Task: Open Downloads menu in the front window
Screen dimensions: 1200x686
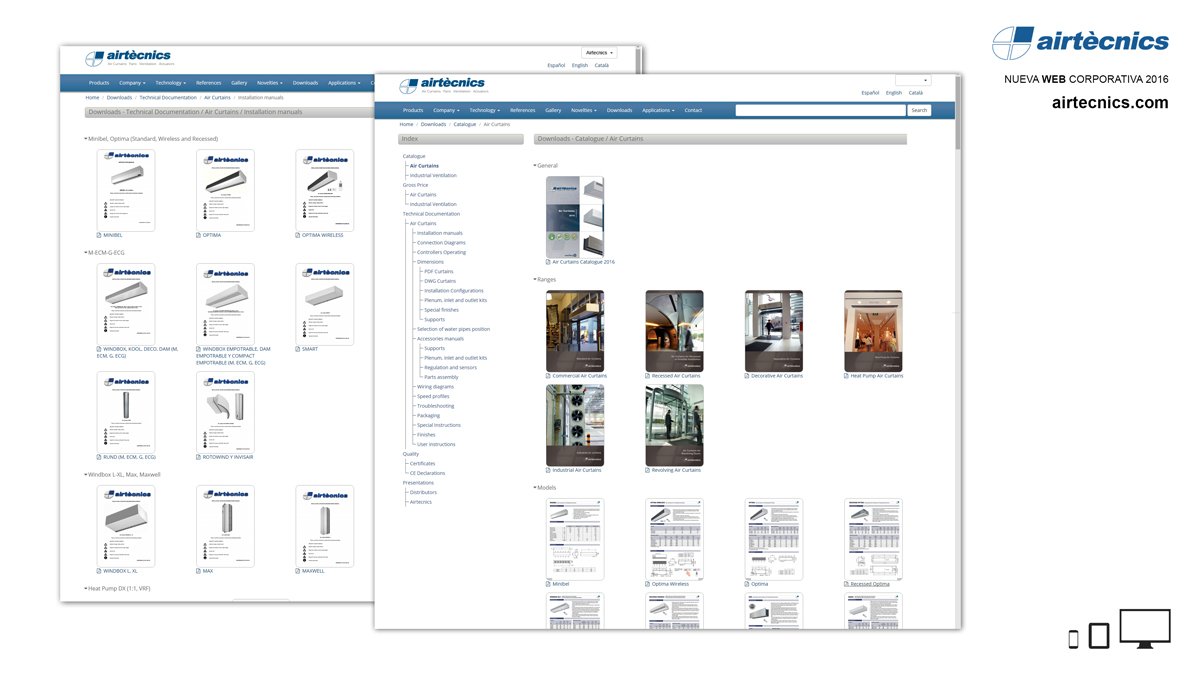Action: (x=620, y=110)
